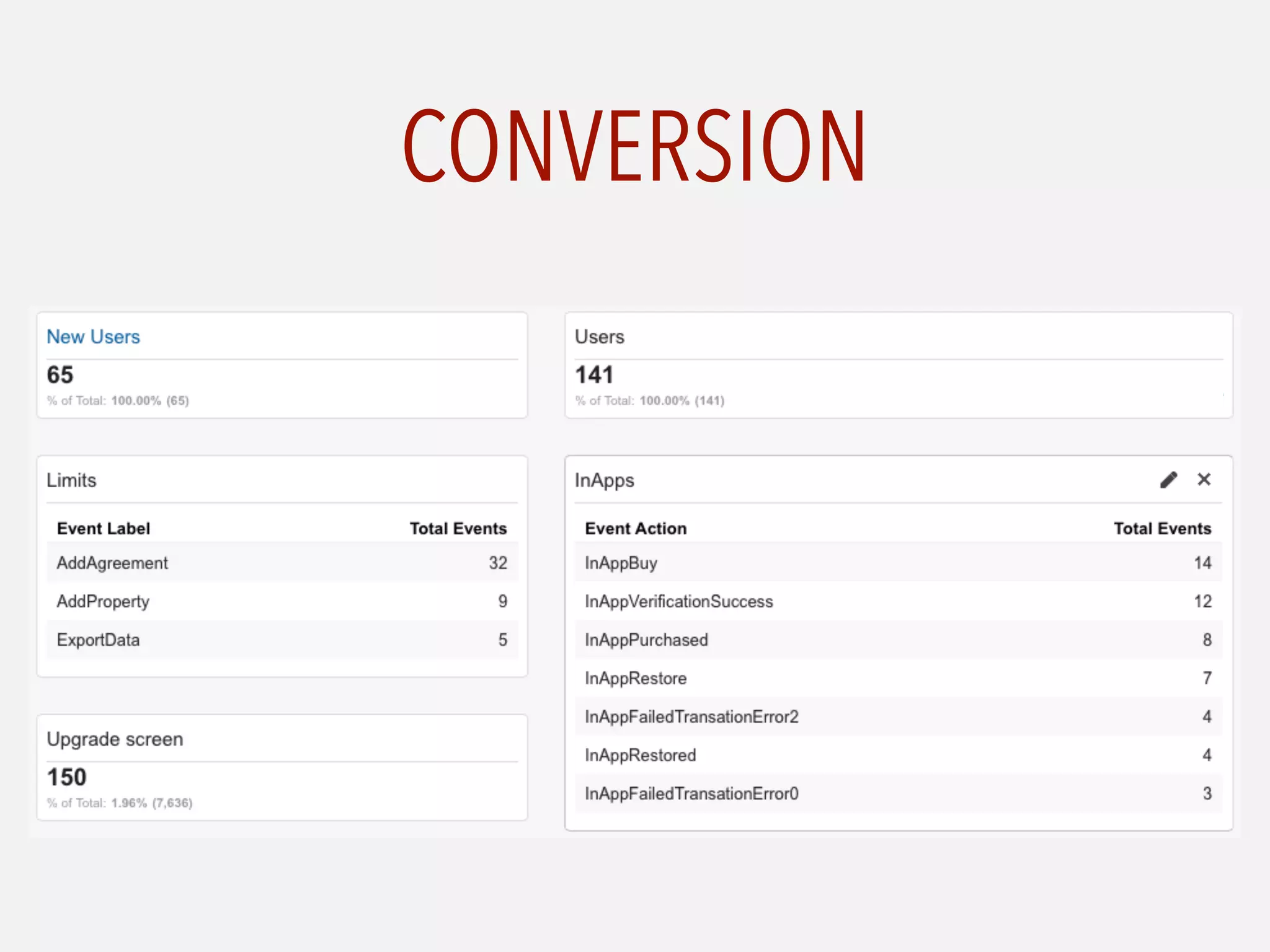Click the AddProperty count 9
Screen dimensions: 1270x952
[502, 601]
